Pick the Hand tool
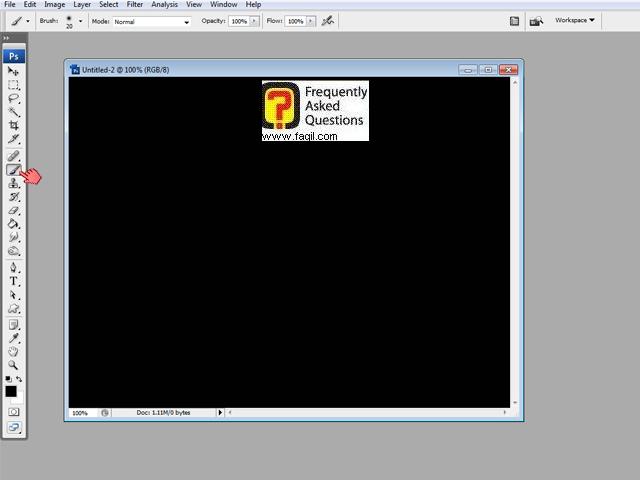This screenshot has height=480, width=640. coord(14,352)
